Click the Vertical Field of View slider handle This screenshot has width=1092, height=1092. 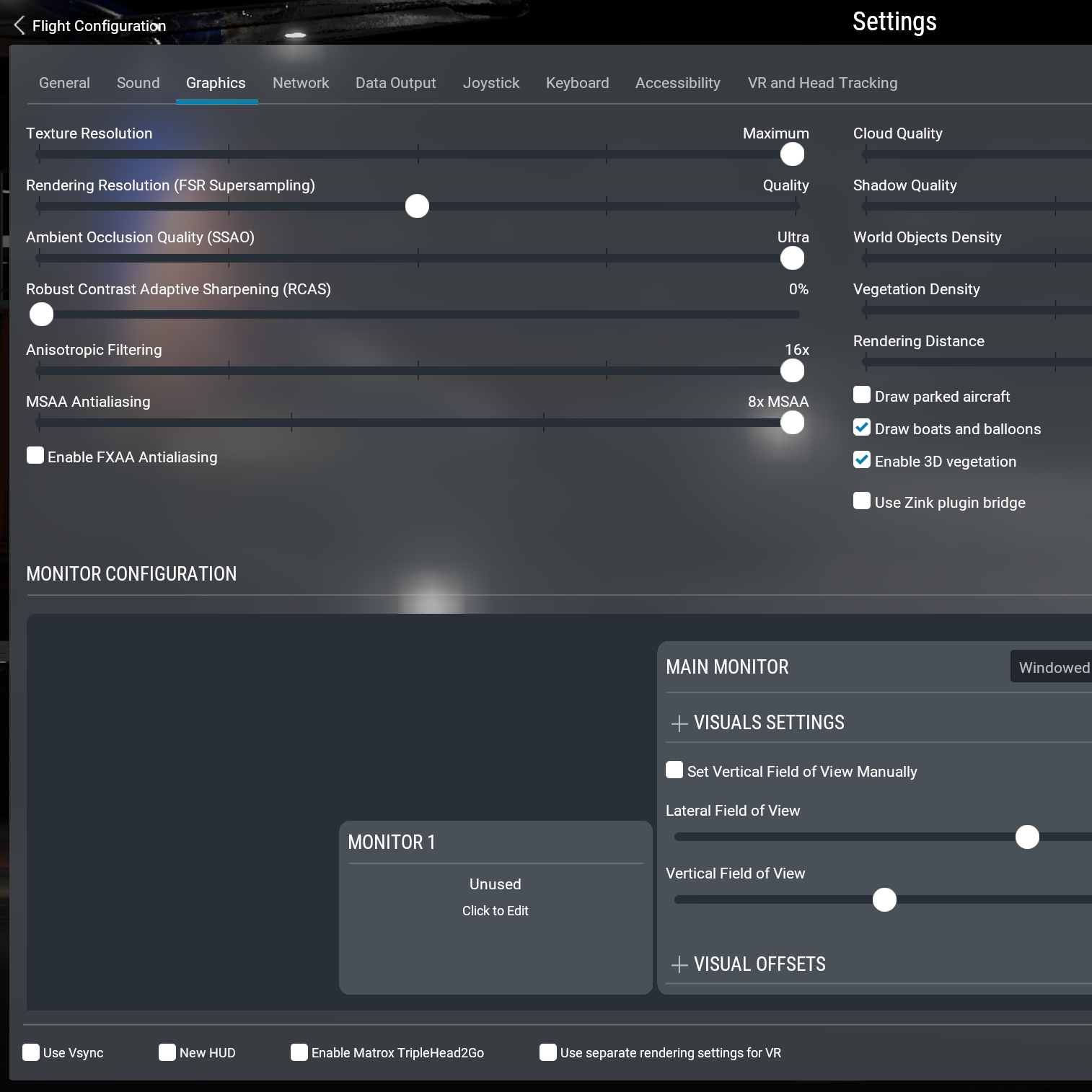[x=884, y=899]
